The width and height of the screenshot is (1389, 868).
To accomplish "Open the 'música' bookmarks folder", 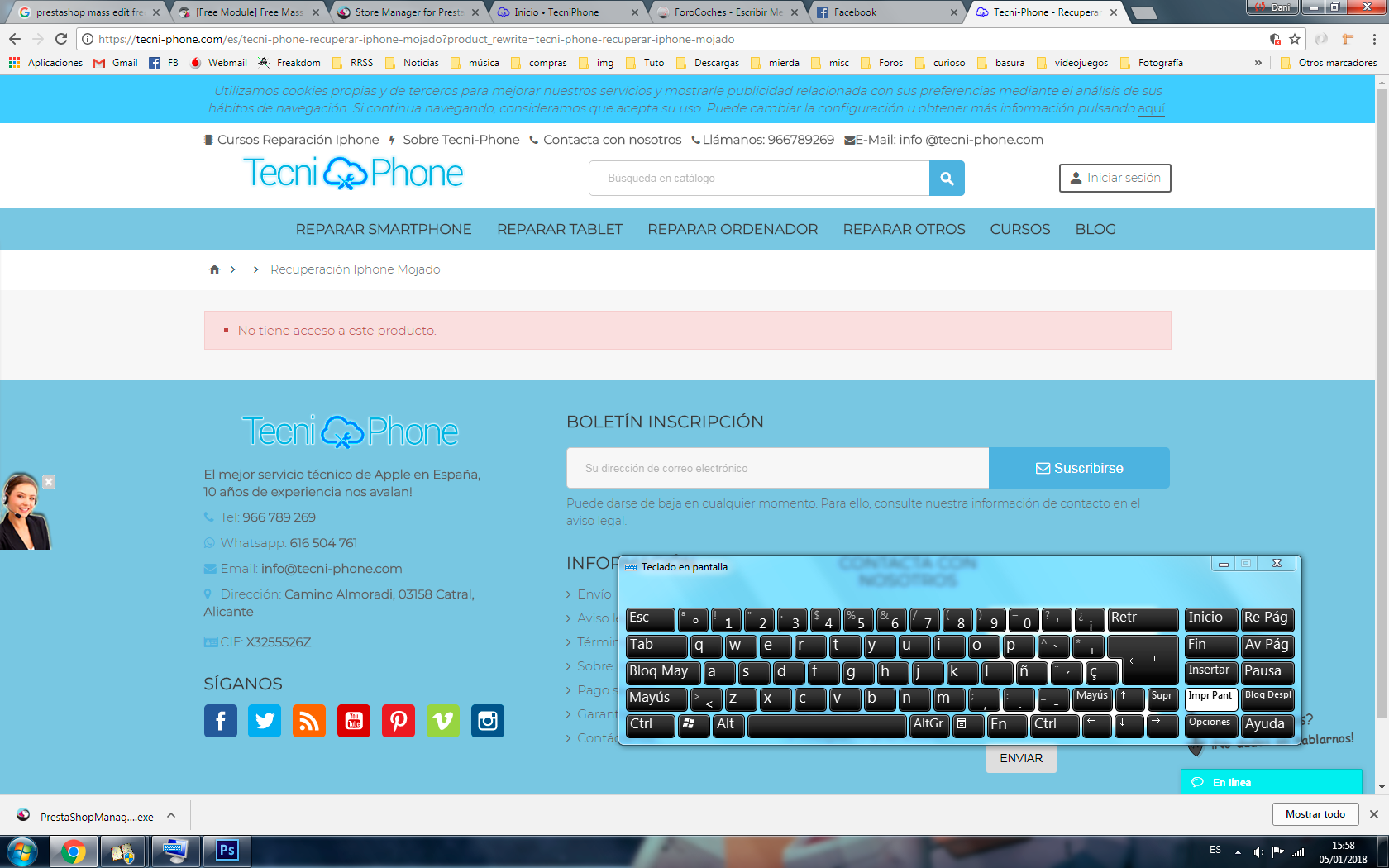I will coord(475,63).
